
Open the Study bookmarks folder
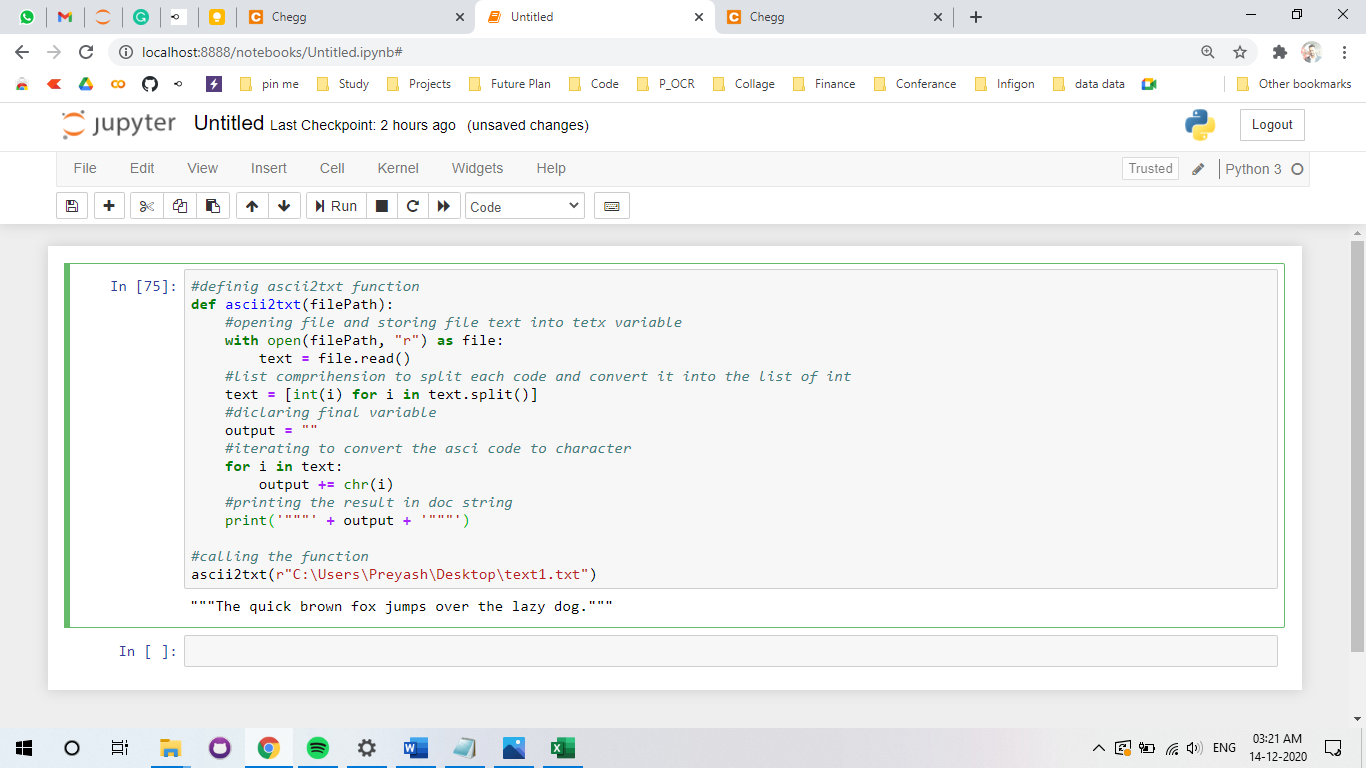(x=342, y=84)
